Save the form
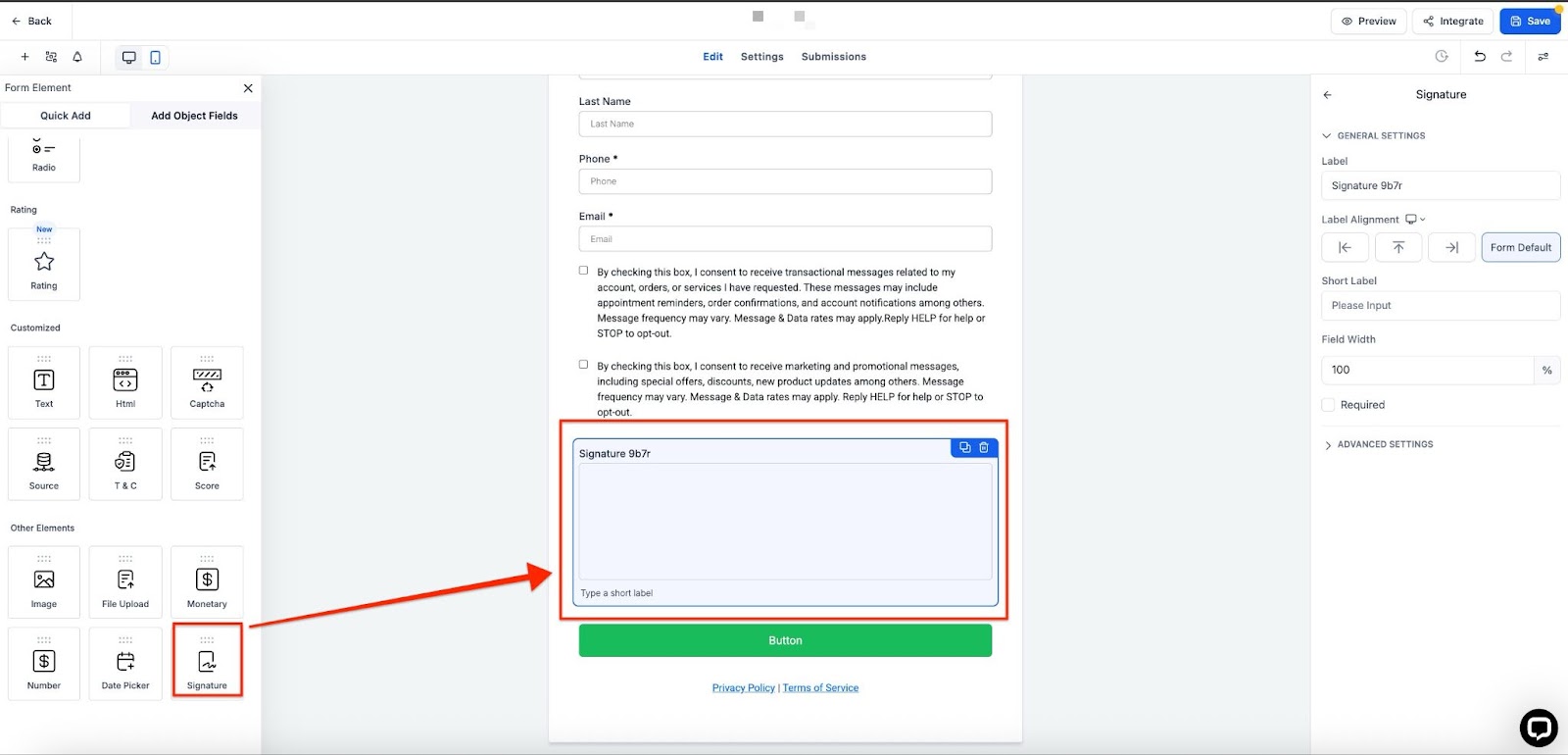Screen dimensions: 1568x755 [1530, 21]
